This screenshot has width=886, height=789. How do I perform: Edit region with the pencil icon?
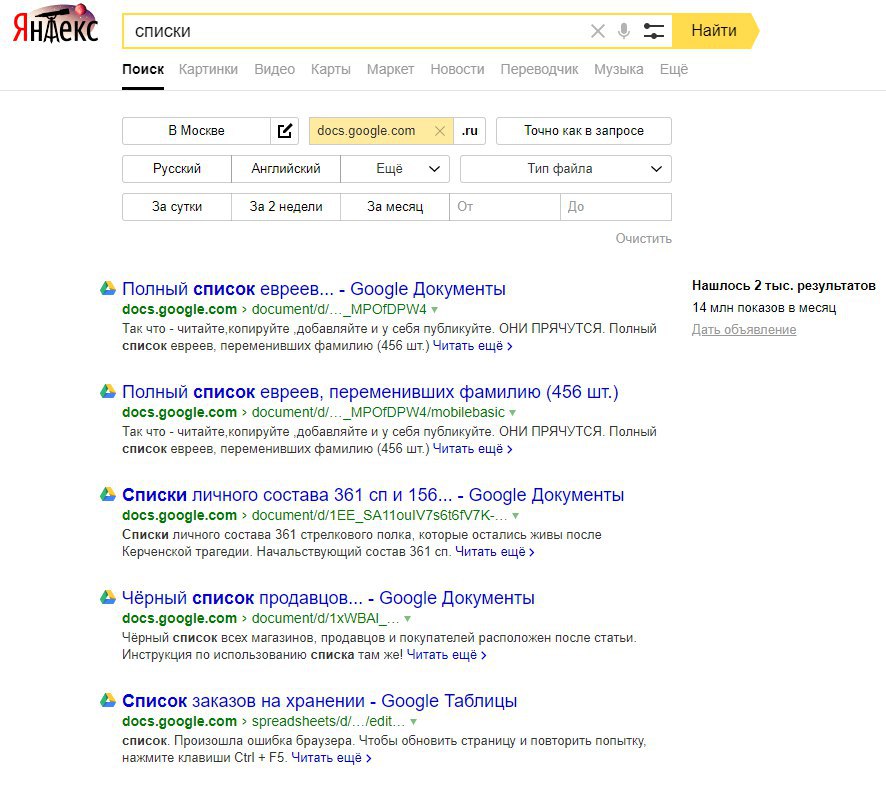[x=285, y=131]
